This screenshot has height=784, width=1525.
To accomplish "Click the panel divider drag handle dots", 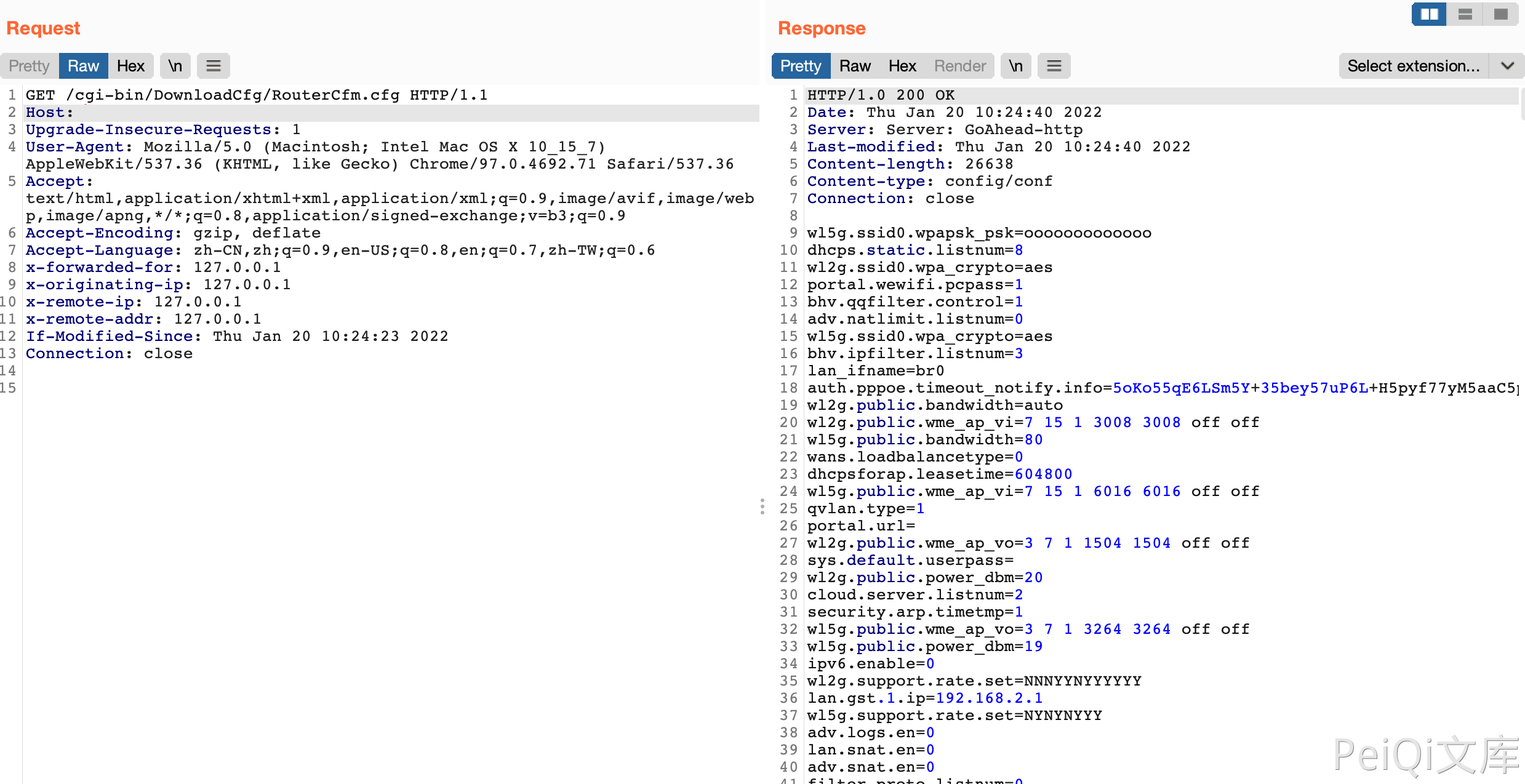I will 762,506.
